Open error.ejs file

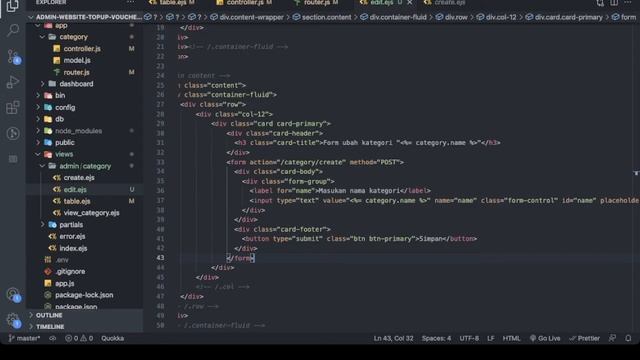coord(72,237)
